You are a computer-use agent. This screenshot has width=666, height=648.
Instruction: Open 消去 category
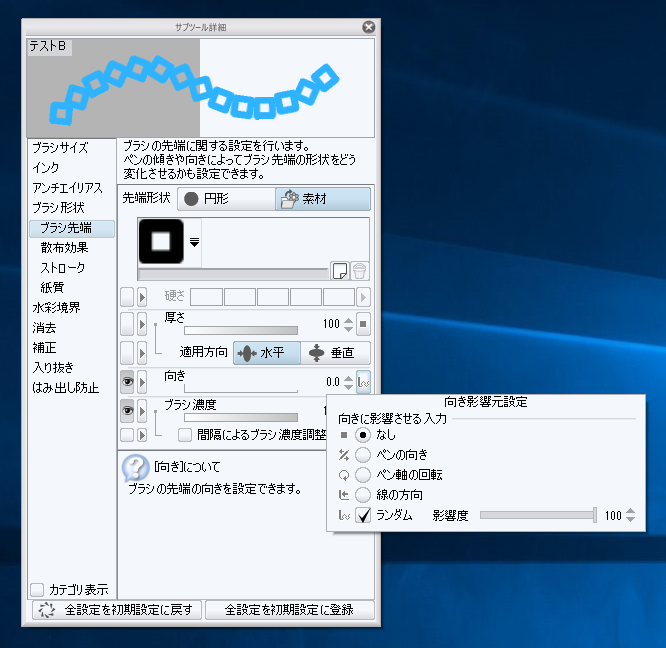click(45, 327)
